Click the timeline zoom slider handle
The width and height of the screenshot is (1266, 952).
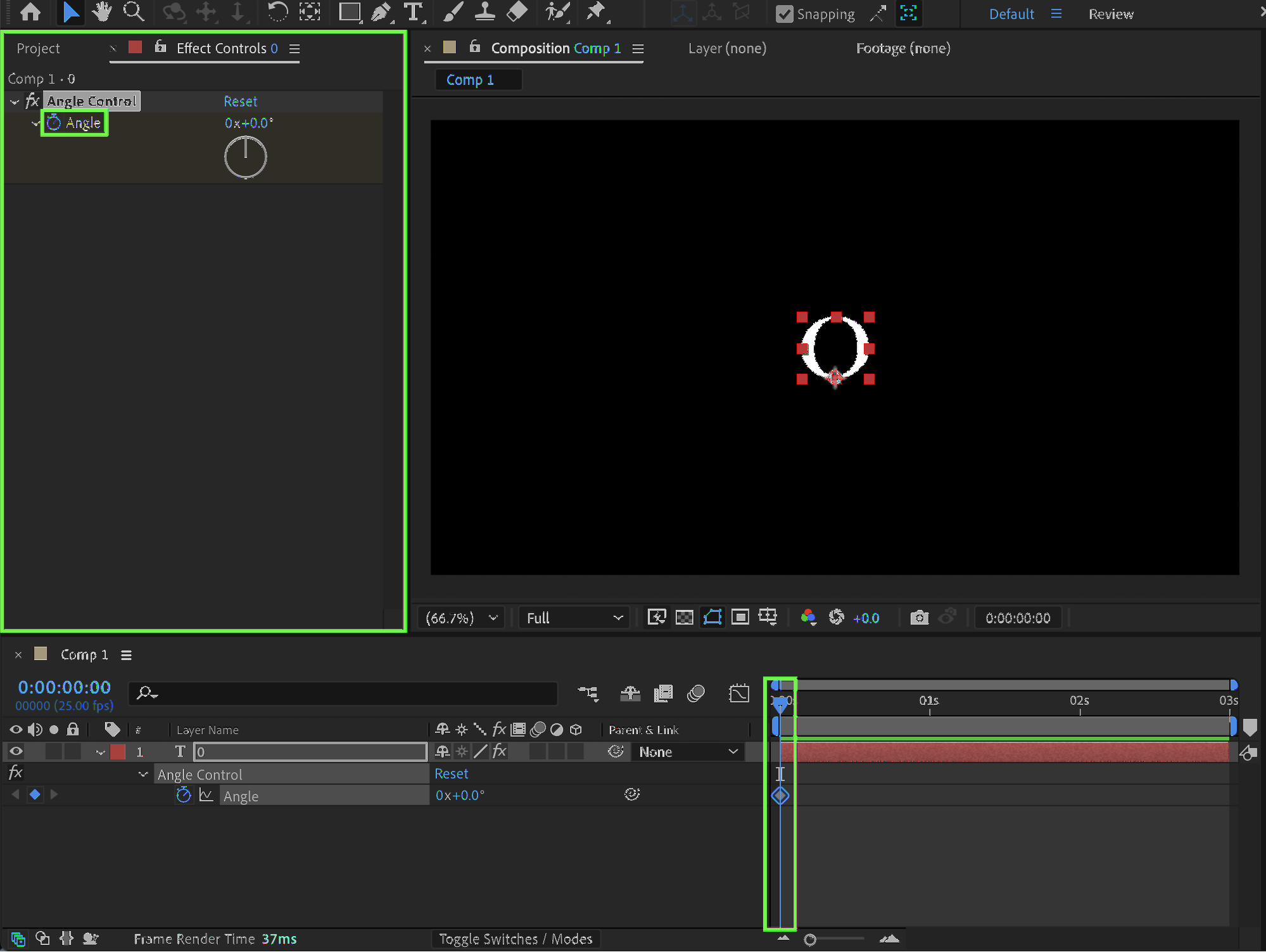pyautogui.click(x=810, y=939)
